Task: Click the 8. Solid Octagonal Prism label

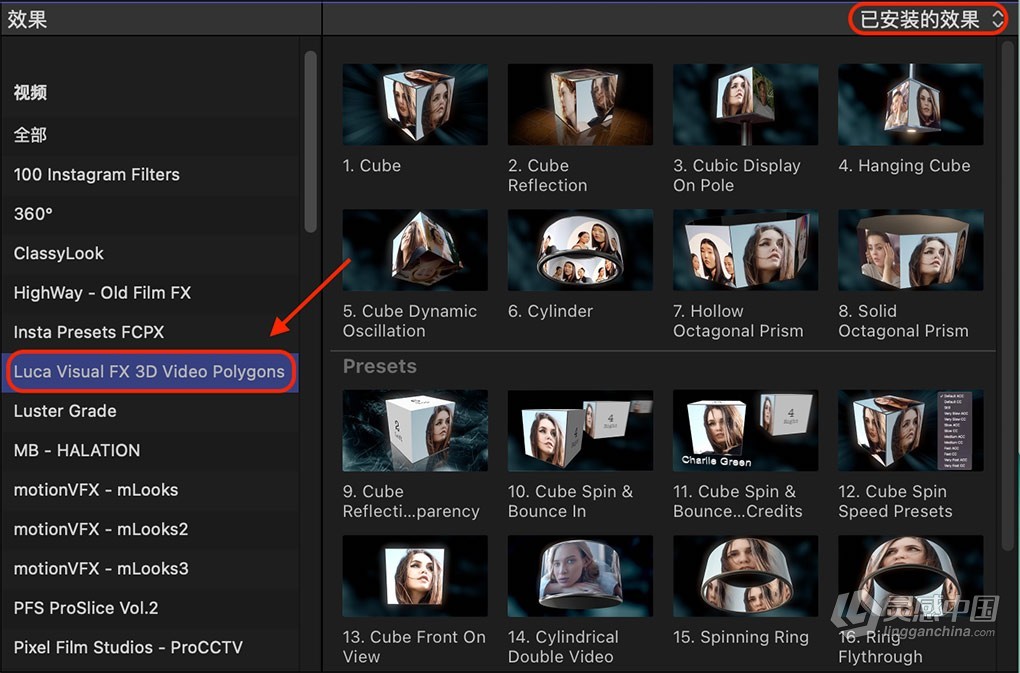Action: pos(904,321)
